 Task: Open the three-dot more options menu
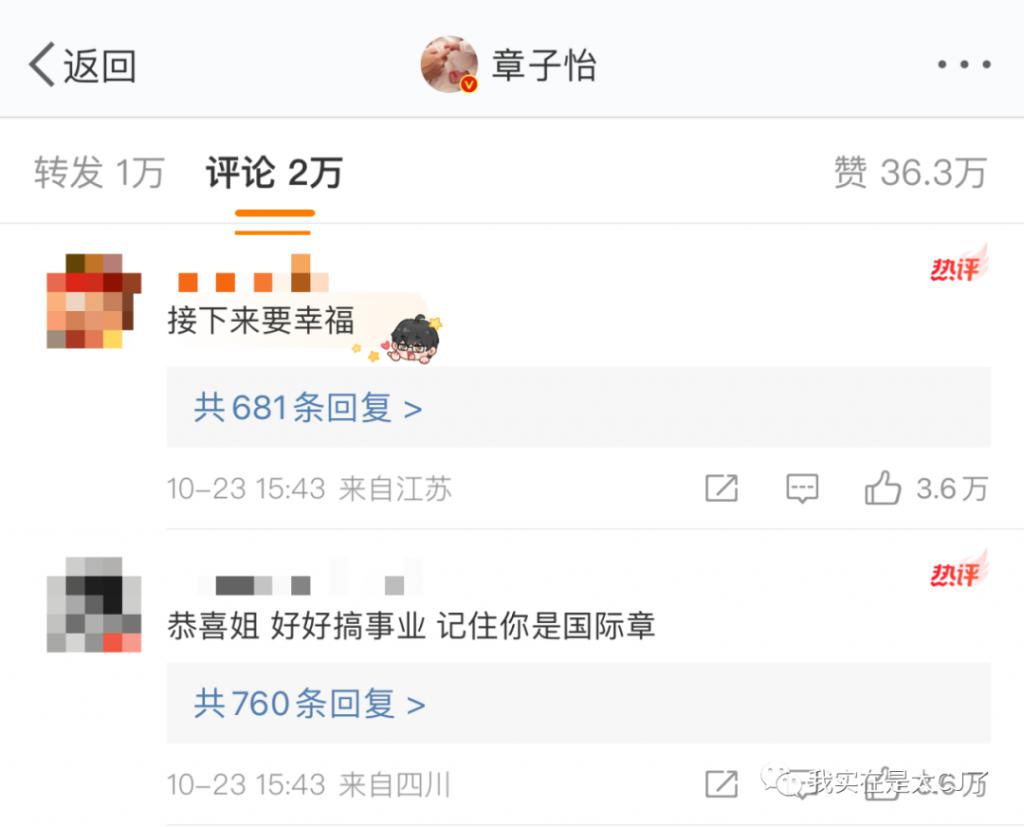click(964, 64)
